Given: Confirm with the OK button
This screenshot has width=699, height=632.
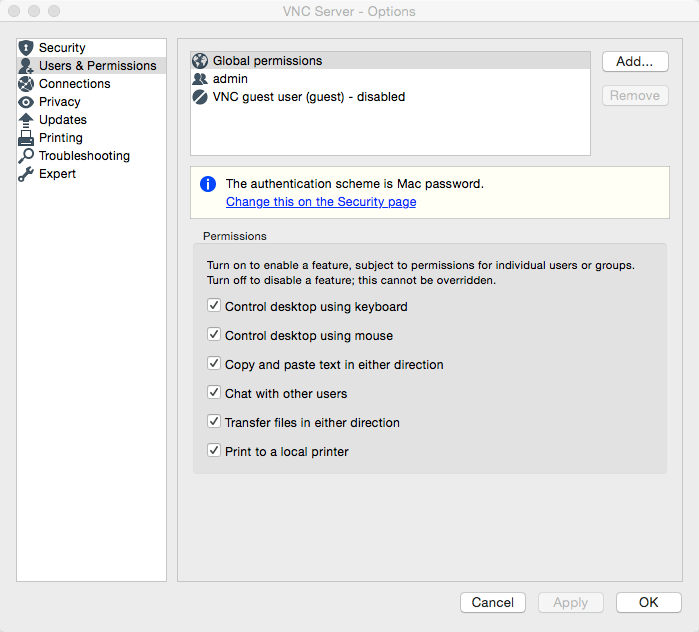Looking at the screenshot, I should tap(649, 603).
